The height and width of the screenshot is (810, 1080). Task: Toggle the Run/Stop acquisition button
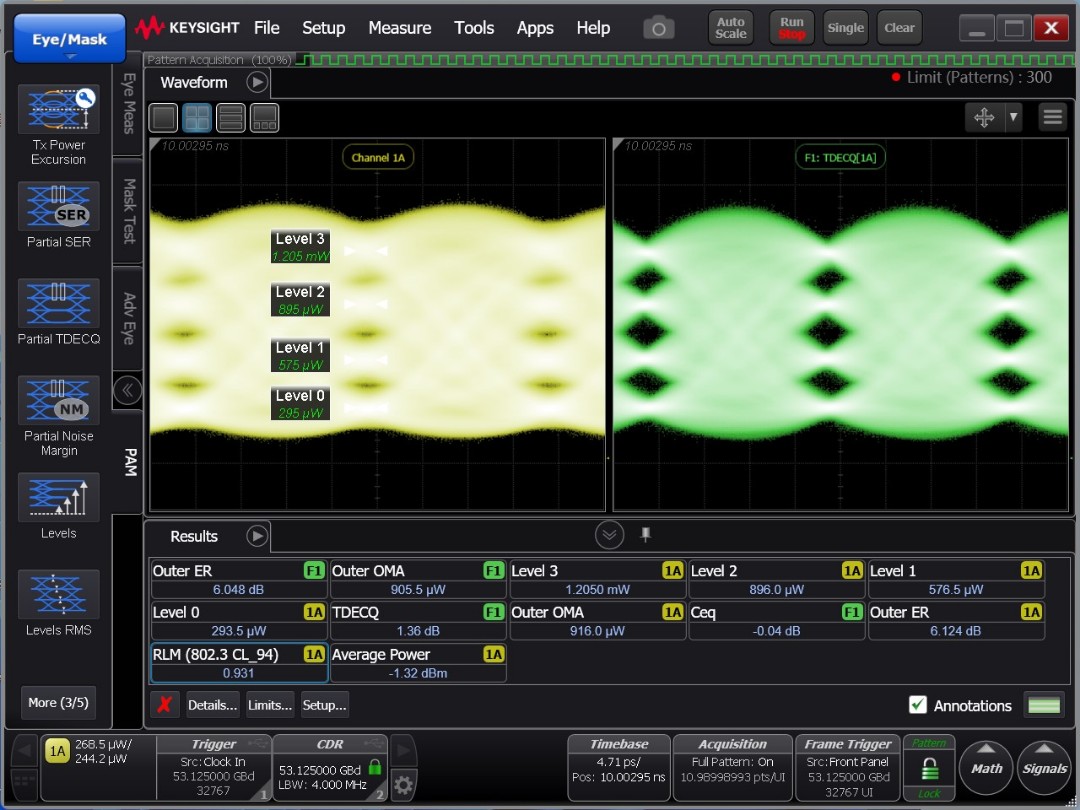[791, 28]
